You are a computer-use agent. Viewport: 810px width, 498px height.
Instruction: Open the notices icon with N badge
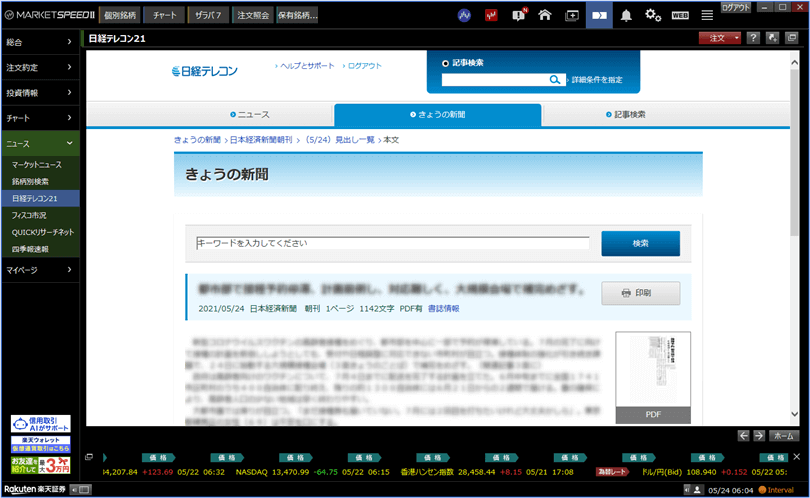click(x=519, y=15)
